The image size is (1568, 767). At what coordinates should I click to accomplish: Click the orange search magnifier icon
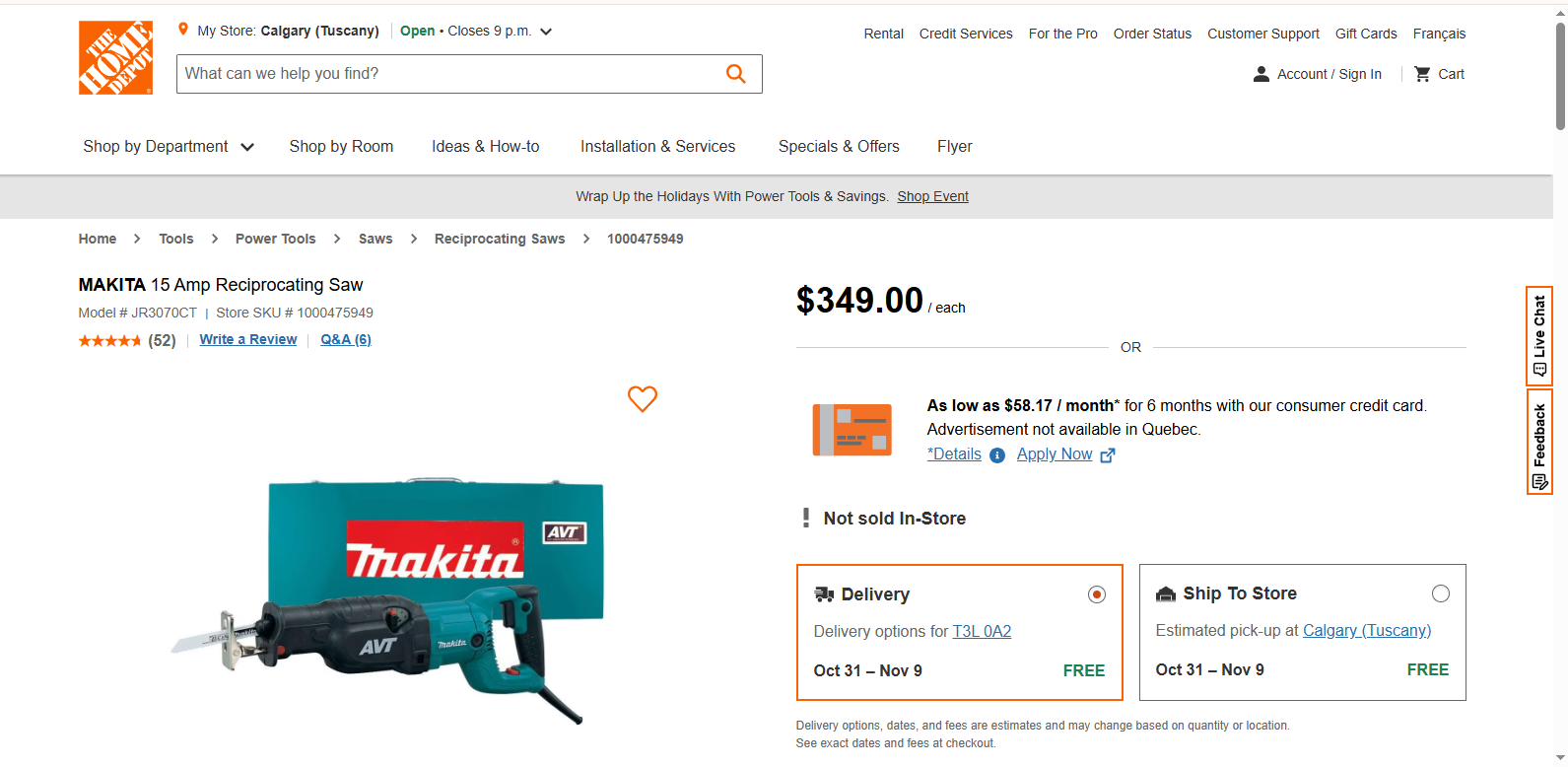pyautogui.click(x=735, y=73)
